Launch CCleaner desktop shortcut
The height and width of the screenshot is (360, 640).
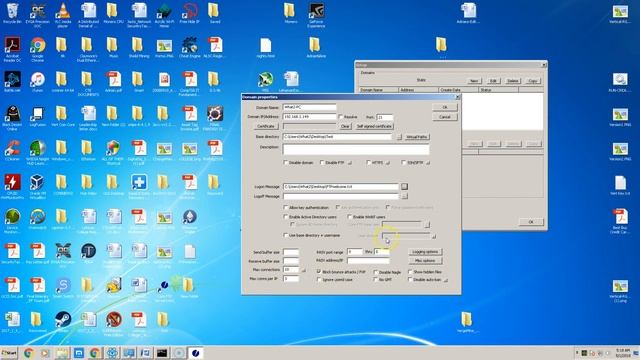coord(12,150)
